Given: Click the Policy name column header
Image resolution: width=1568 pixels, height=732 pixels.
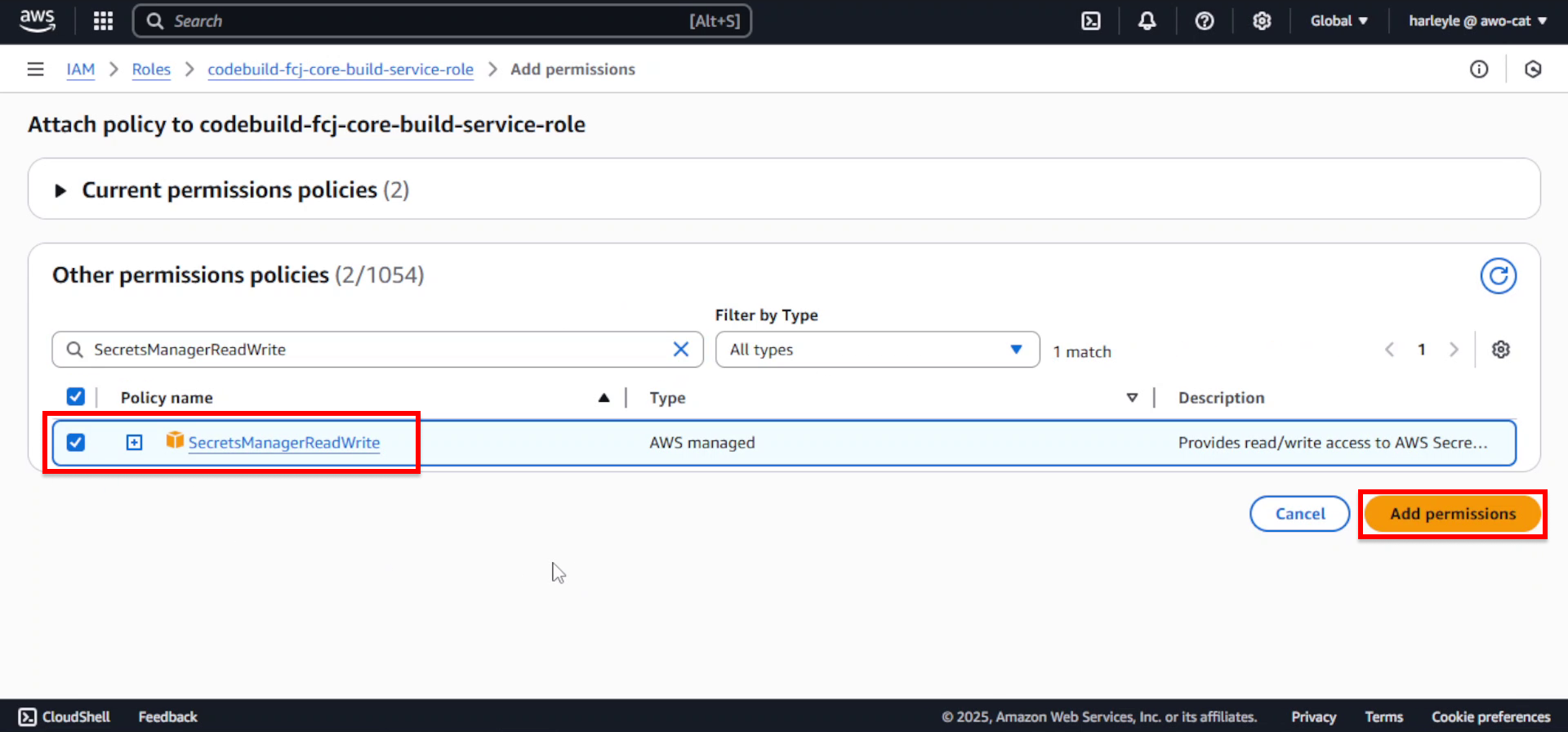Looking at the screenshot, I should pos(167,398).
